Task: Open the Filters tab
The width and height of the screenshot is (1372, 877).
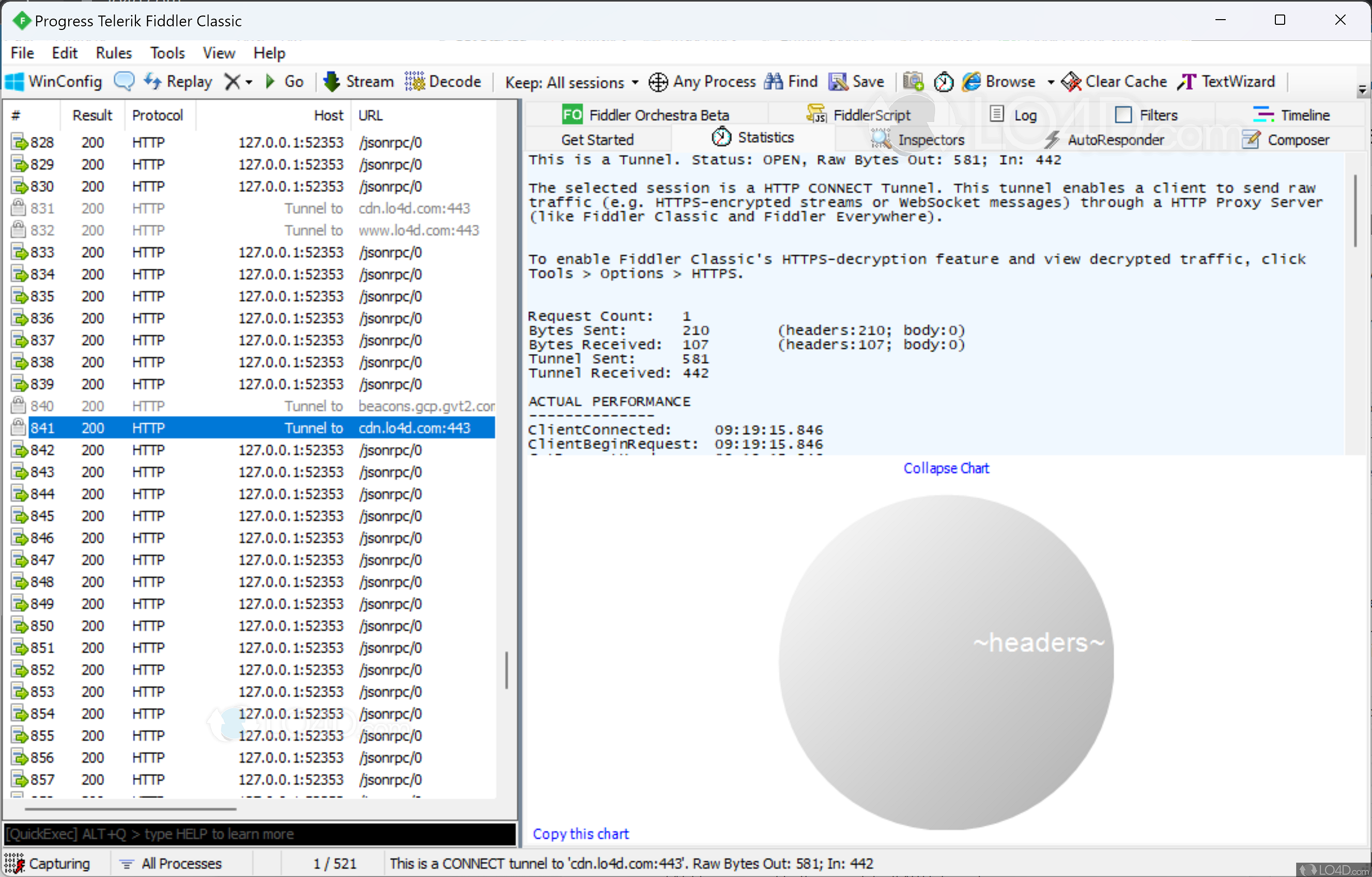Action: tap(1146, 115)
